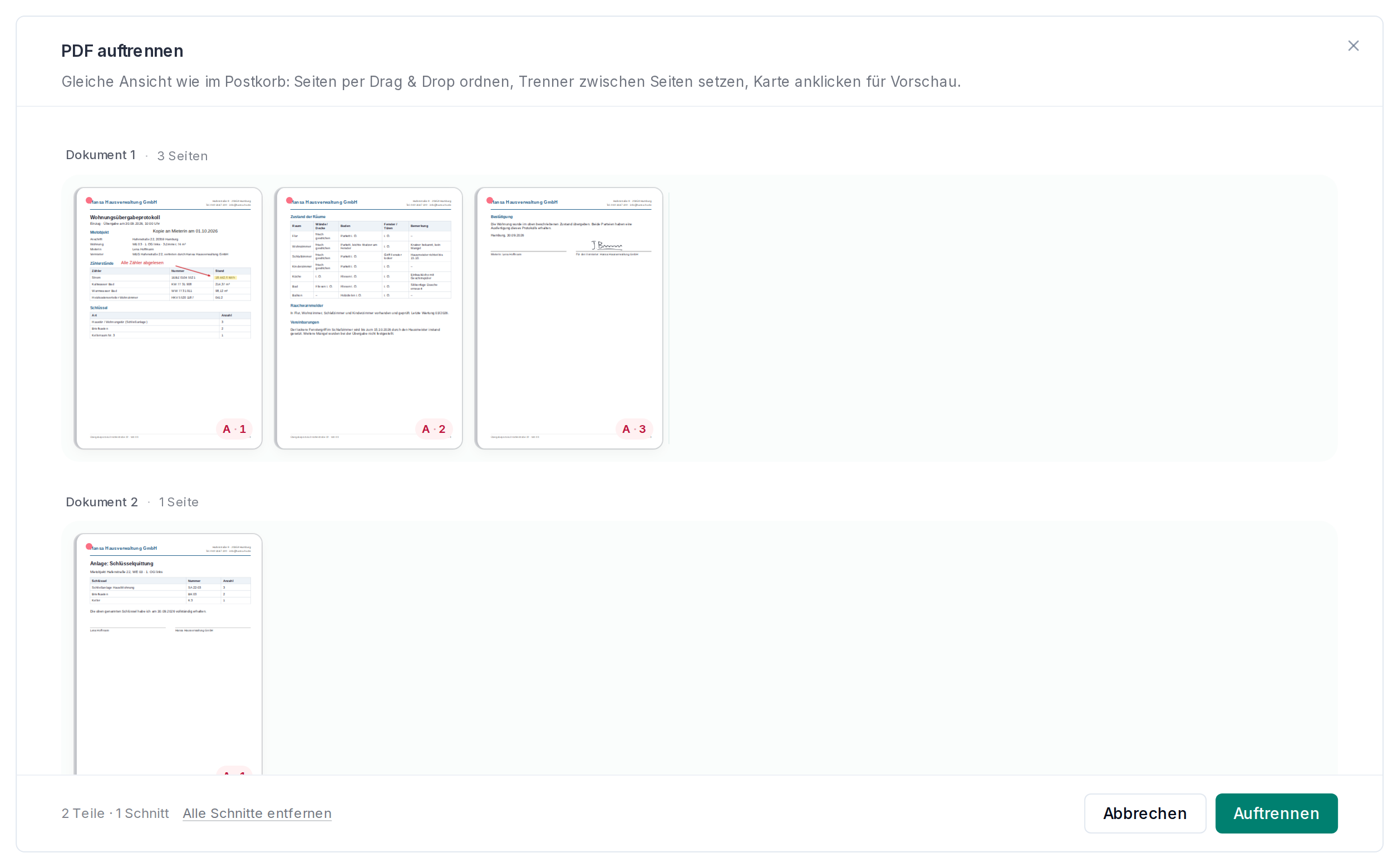Click the A·2 page badge
This screenshot has width=1398, height=868.
coord(434,430)
